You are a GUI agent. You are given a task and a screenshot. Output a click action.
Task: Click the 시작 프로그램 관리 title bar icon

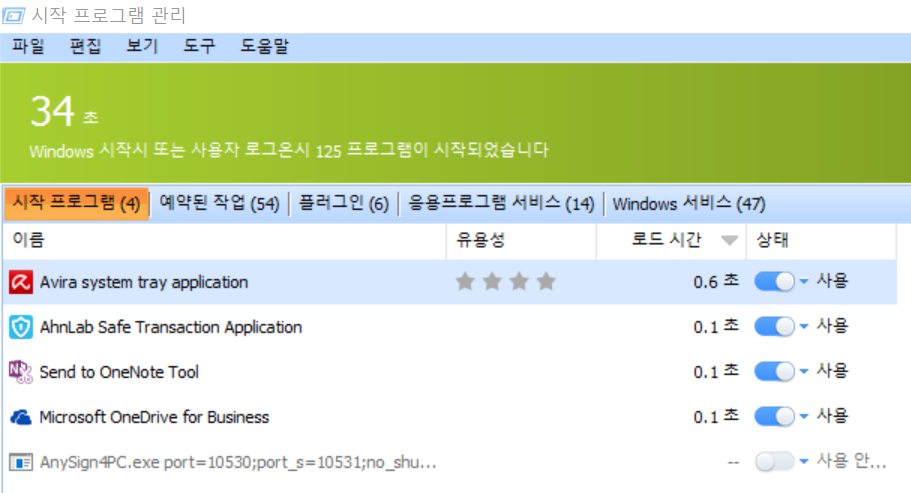(13, 16)
